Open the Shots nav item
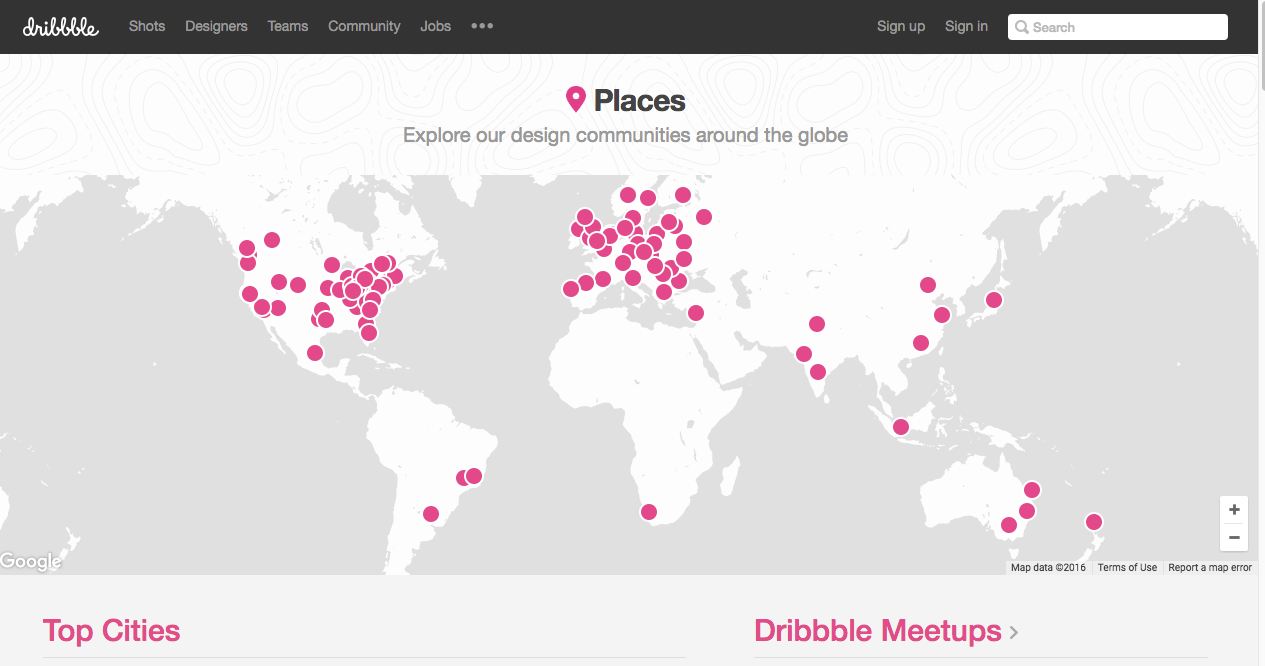Viewport: 1265px width, 666px height. 147,26
